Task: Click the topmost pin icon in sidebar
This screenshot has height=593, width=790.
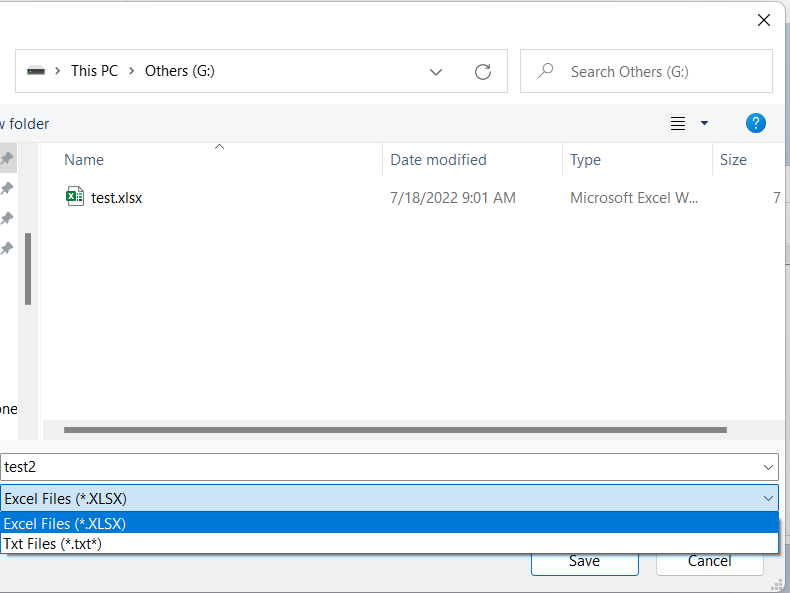Action: pos(7,159)
